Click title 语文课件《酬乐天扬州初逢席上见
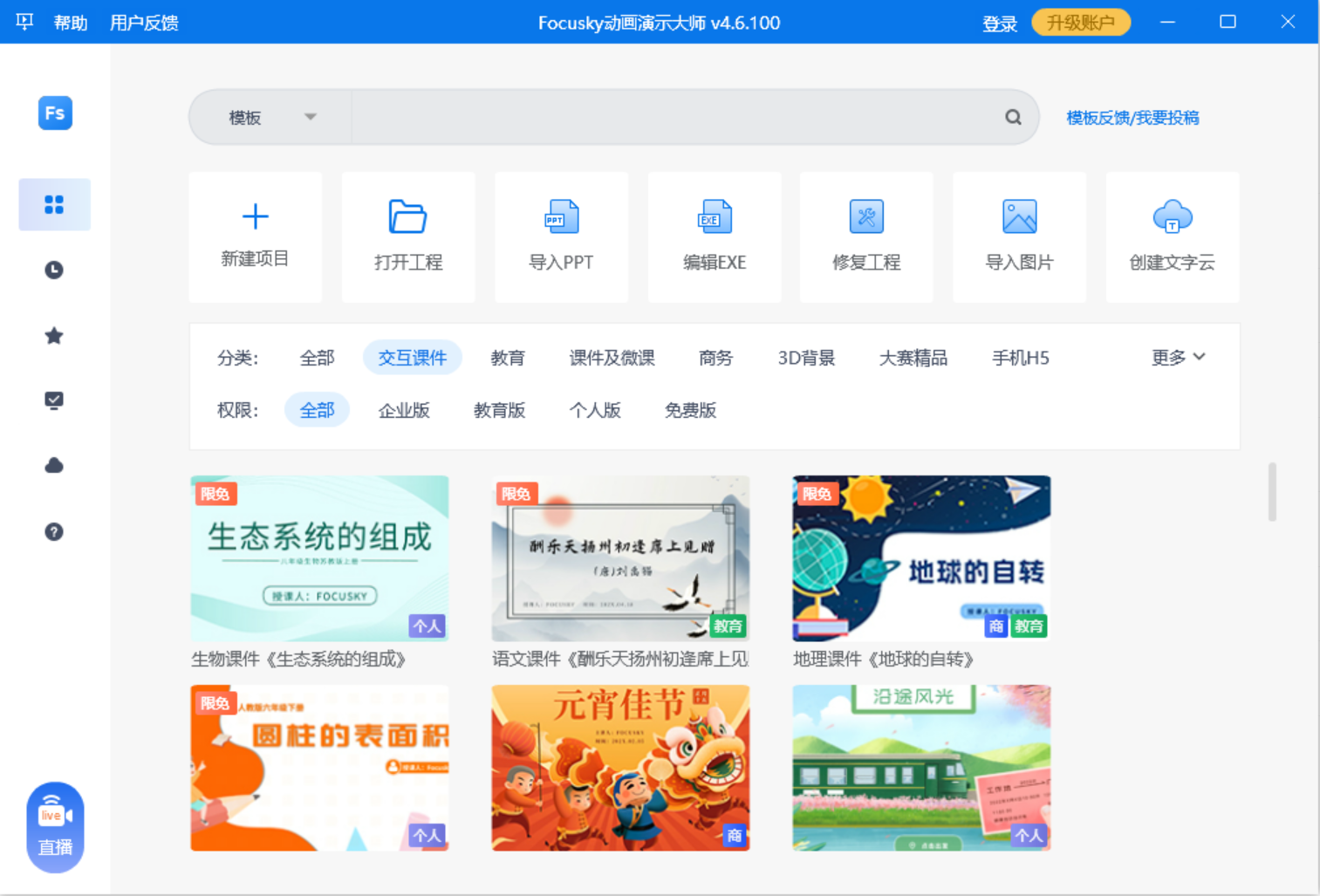The image size is (1320, 896). tap(620, 659)
